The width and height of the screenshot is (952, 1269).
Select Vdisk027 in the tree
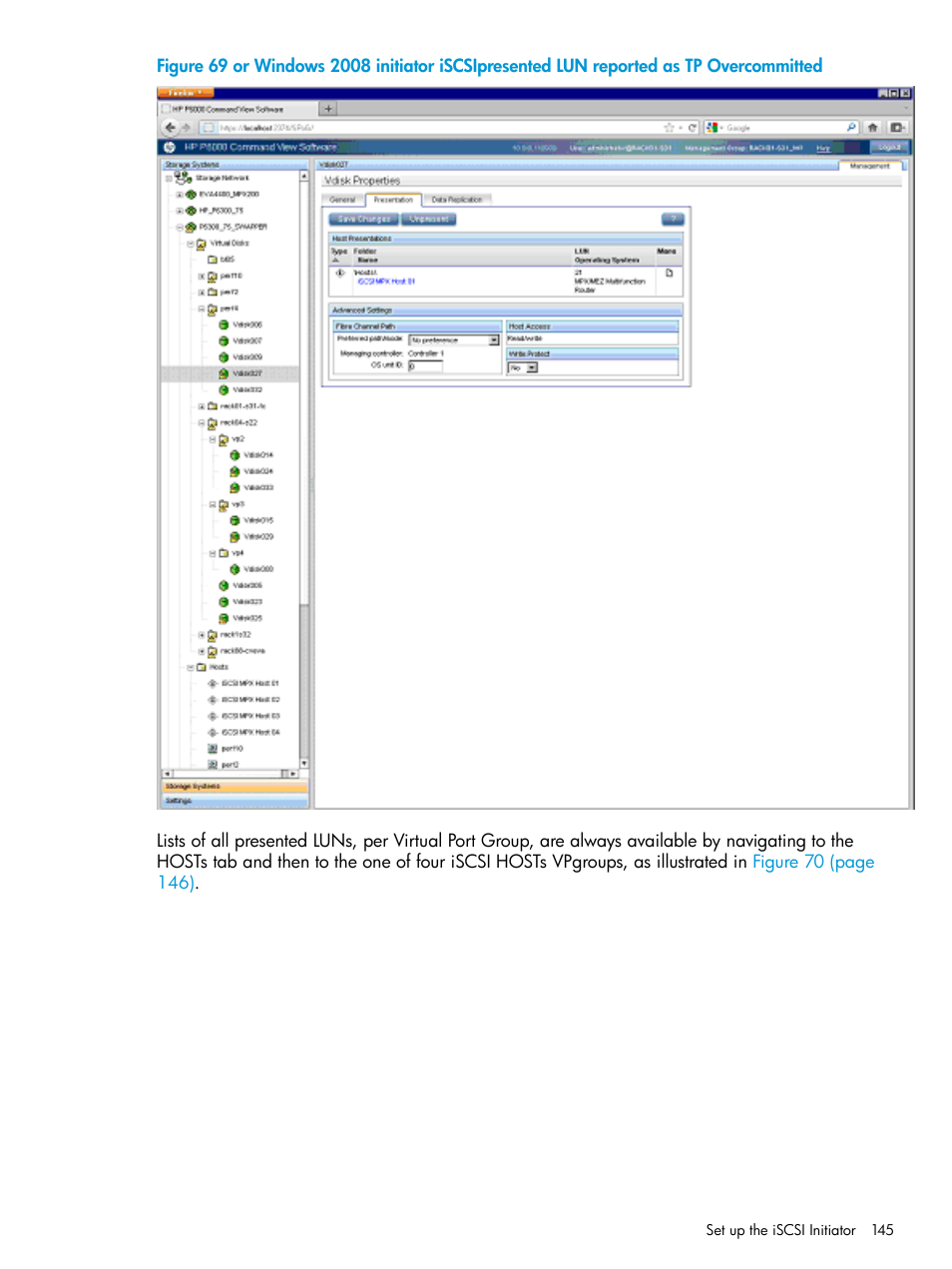247,373
